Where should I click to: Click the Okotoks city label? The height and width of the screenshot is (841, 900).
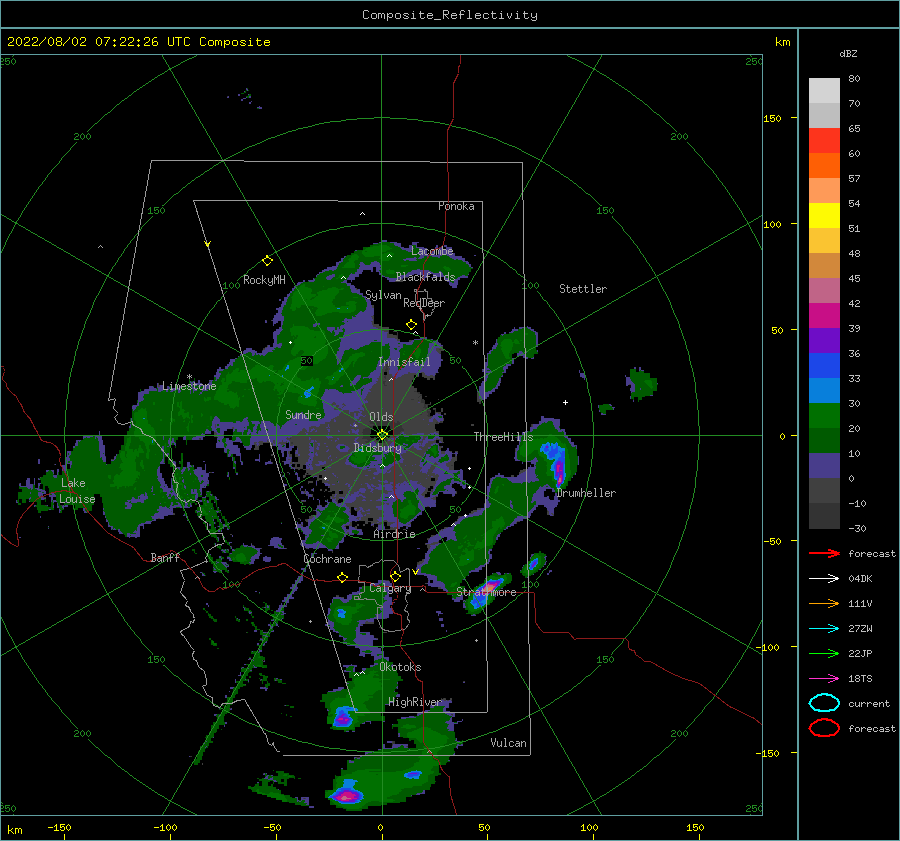click(401, 667)
